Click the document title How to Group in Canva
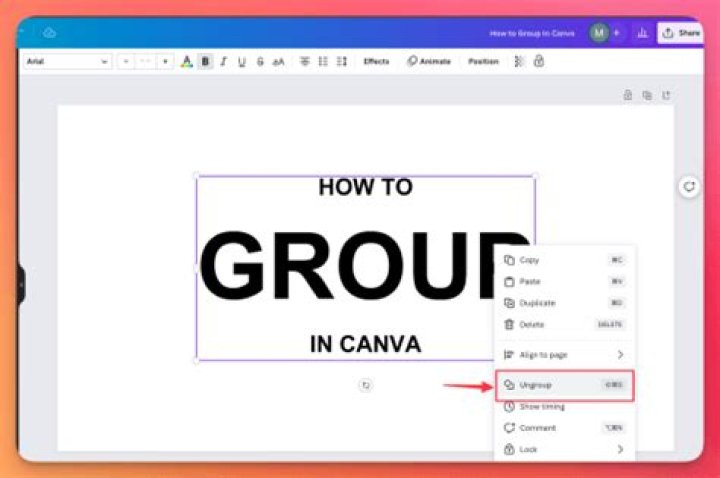 (532, 34)
